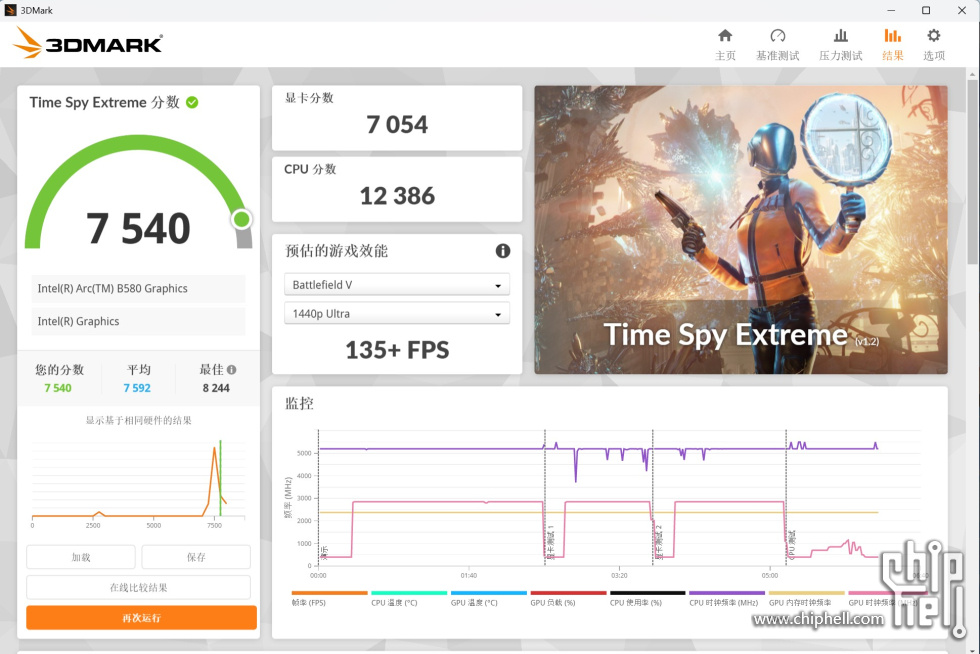Open the Battlefield V game dropdown
This screenshot has height=654, width=980.
[397, 284]
